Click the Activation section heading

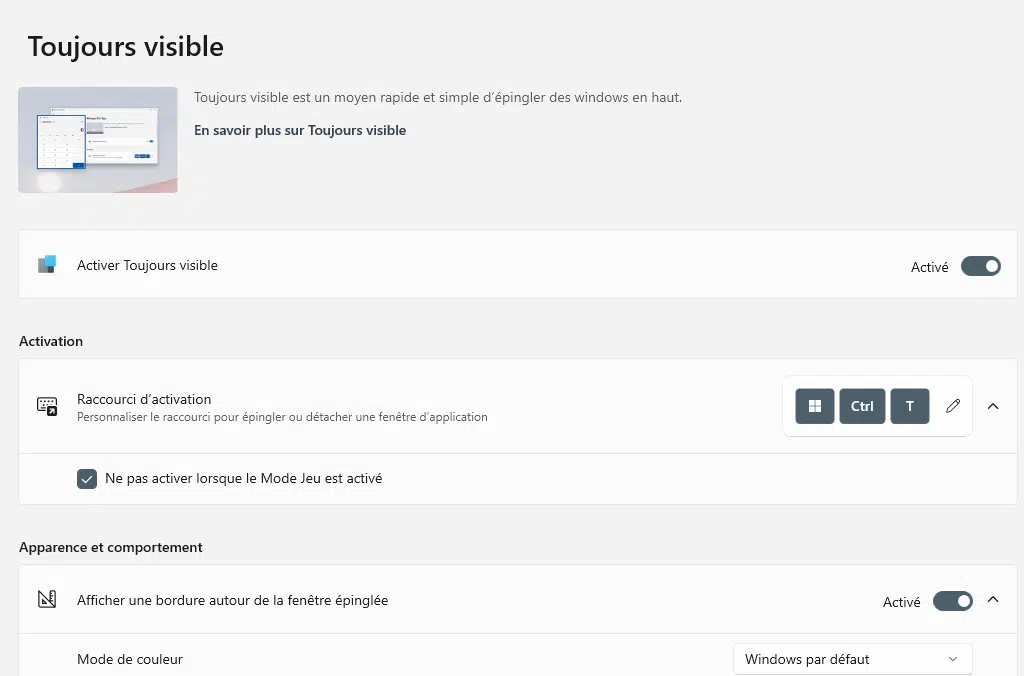click(51, 341)
